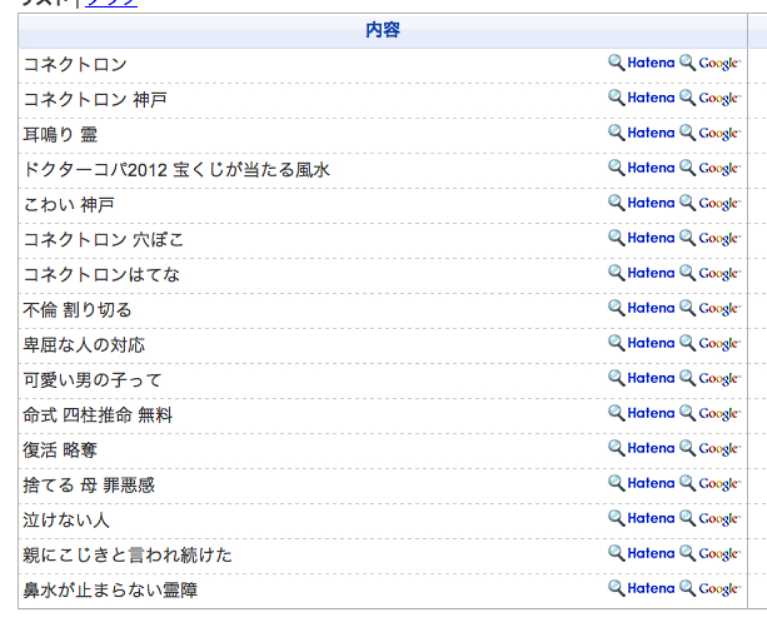Image resolution: width=767 pixels, height=627 pixels.
Task: Search Google for こわい 神戸
Action: (x=710, y=203)
